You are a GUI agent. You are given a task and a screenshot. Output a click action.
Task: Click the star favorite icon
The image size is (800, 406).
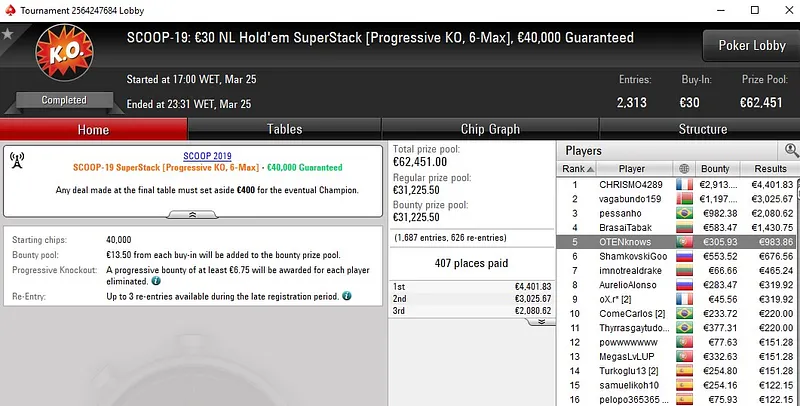coord(9,35)
